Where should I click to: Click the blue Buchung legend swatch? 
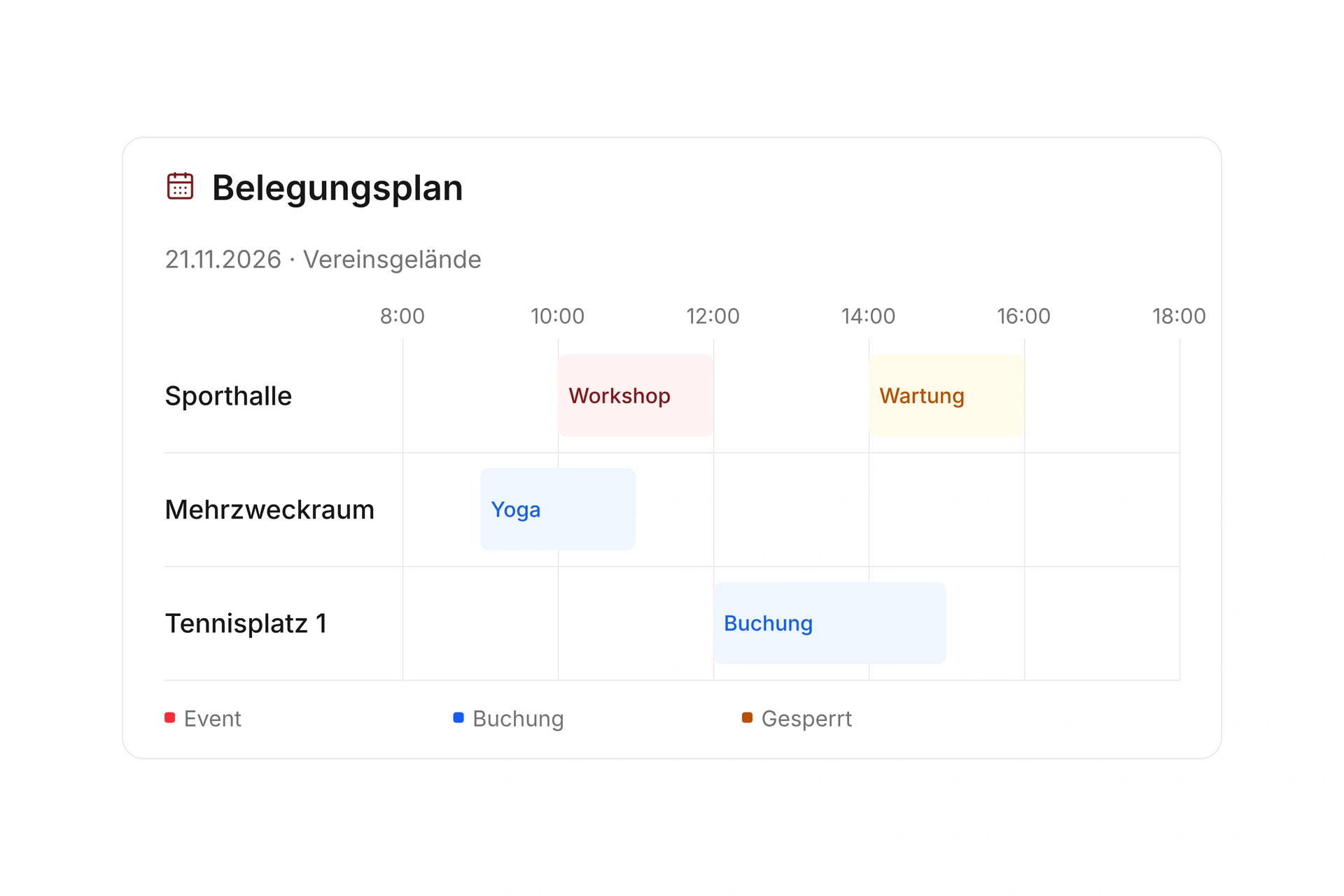click(458, 717)
